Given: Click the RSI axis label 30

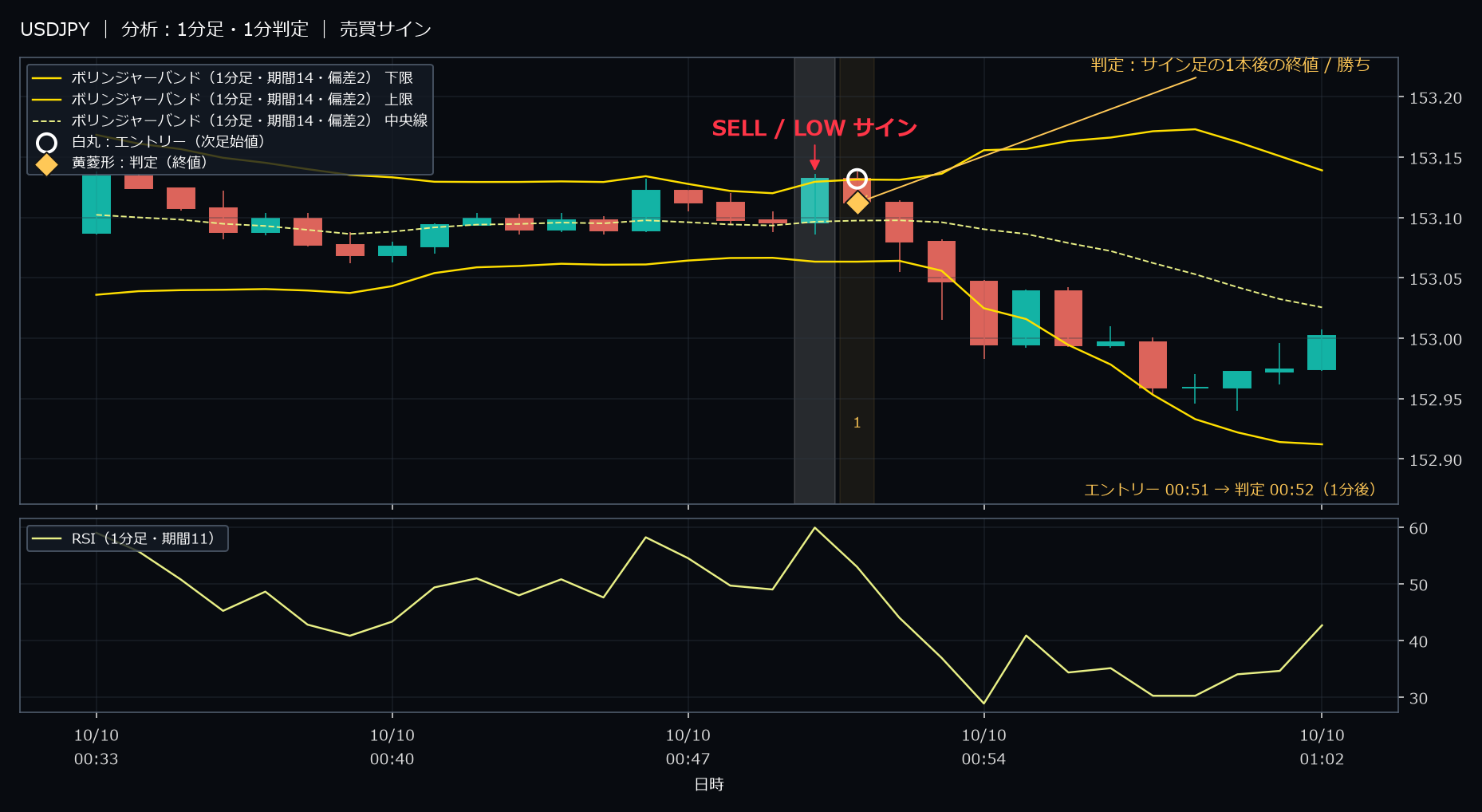Looking at the screenshot, I should (x=1418, y=698).
